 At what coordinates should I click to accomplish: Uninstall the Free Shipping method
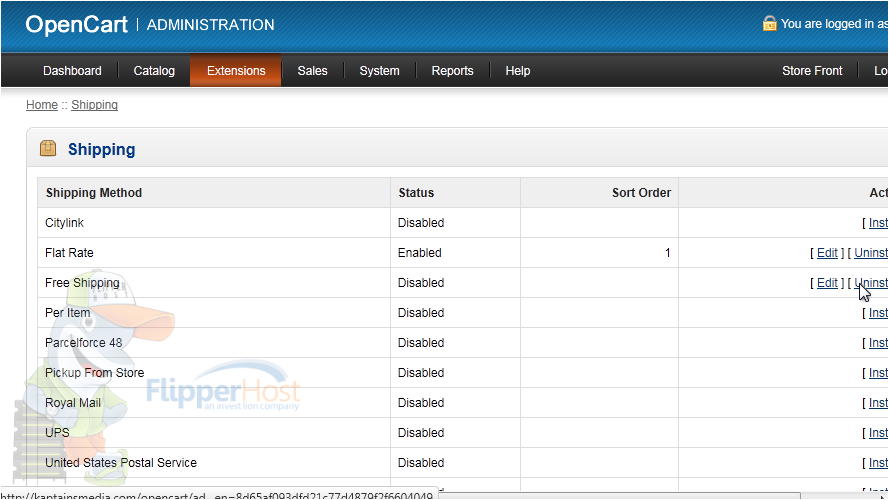[871, 283]
